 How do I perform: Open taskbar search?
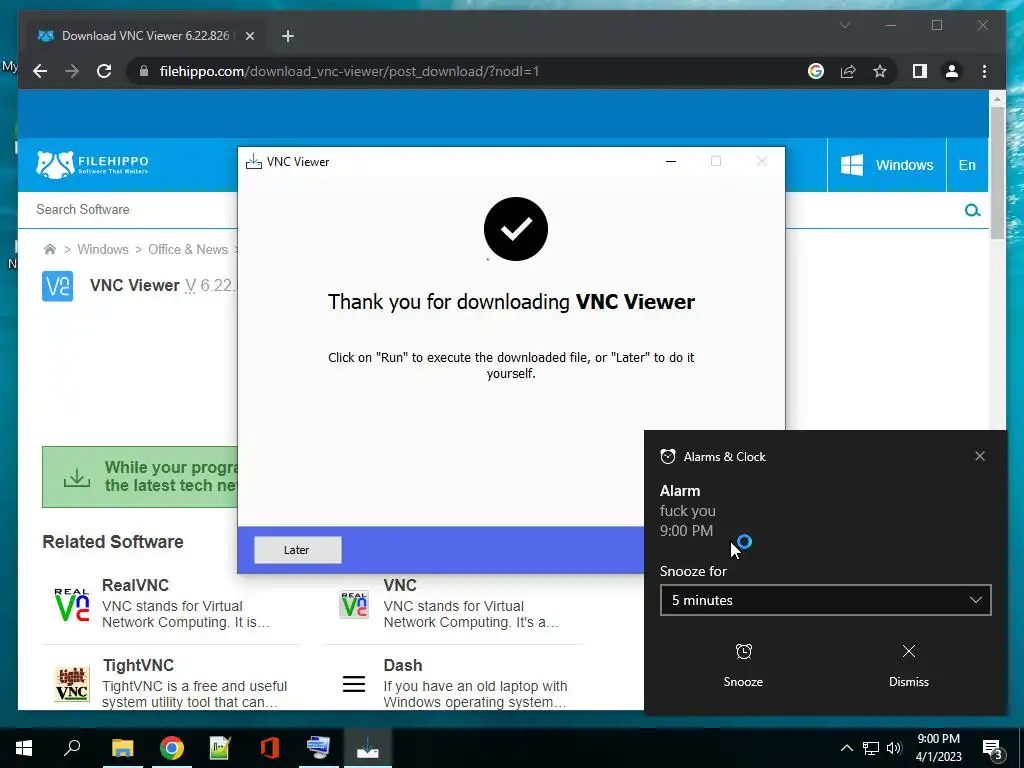click(72, 748)
